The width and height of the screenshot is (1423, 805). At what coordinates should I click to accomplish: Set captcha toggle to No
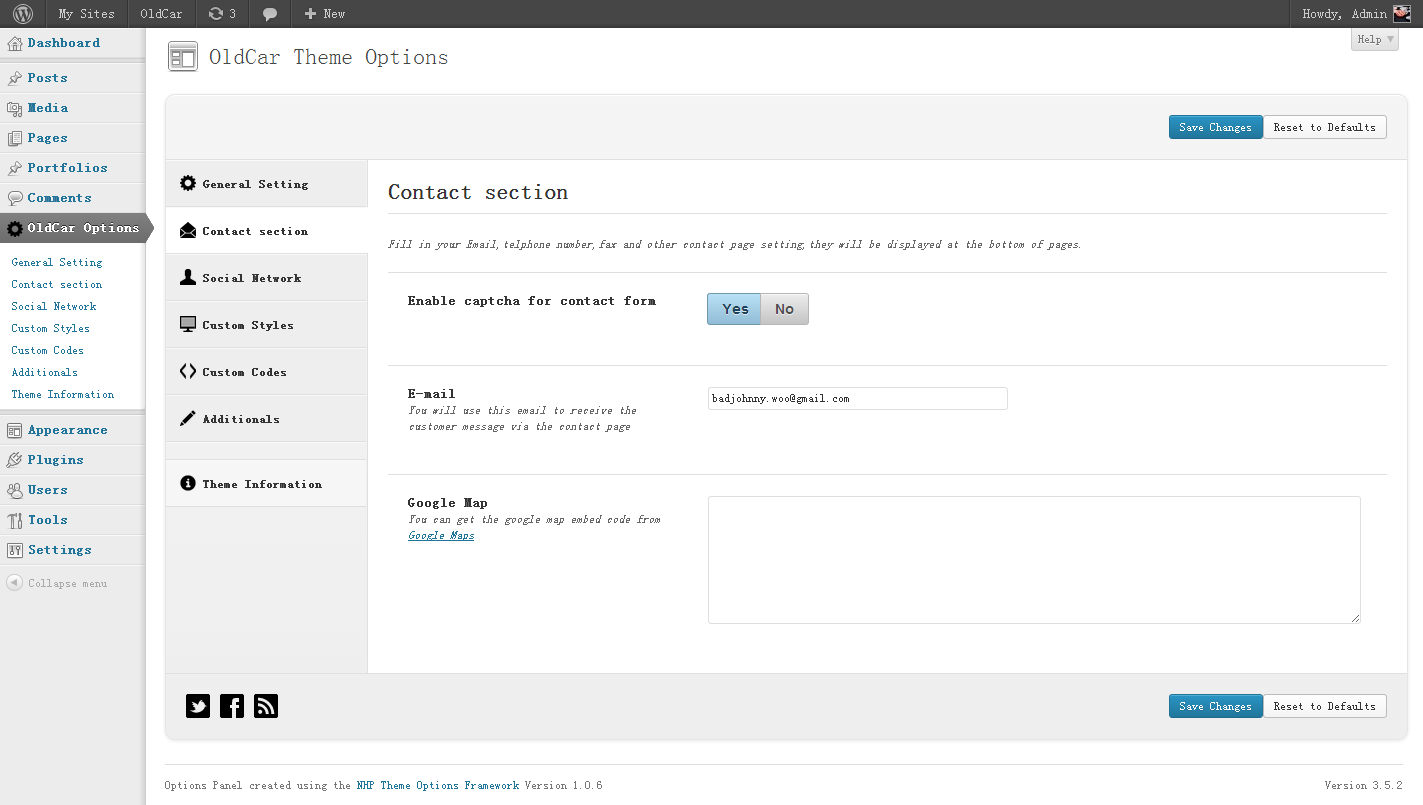pos(784,309)
